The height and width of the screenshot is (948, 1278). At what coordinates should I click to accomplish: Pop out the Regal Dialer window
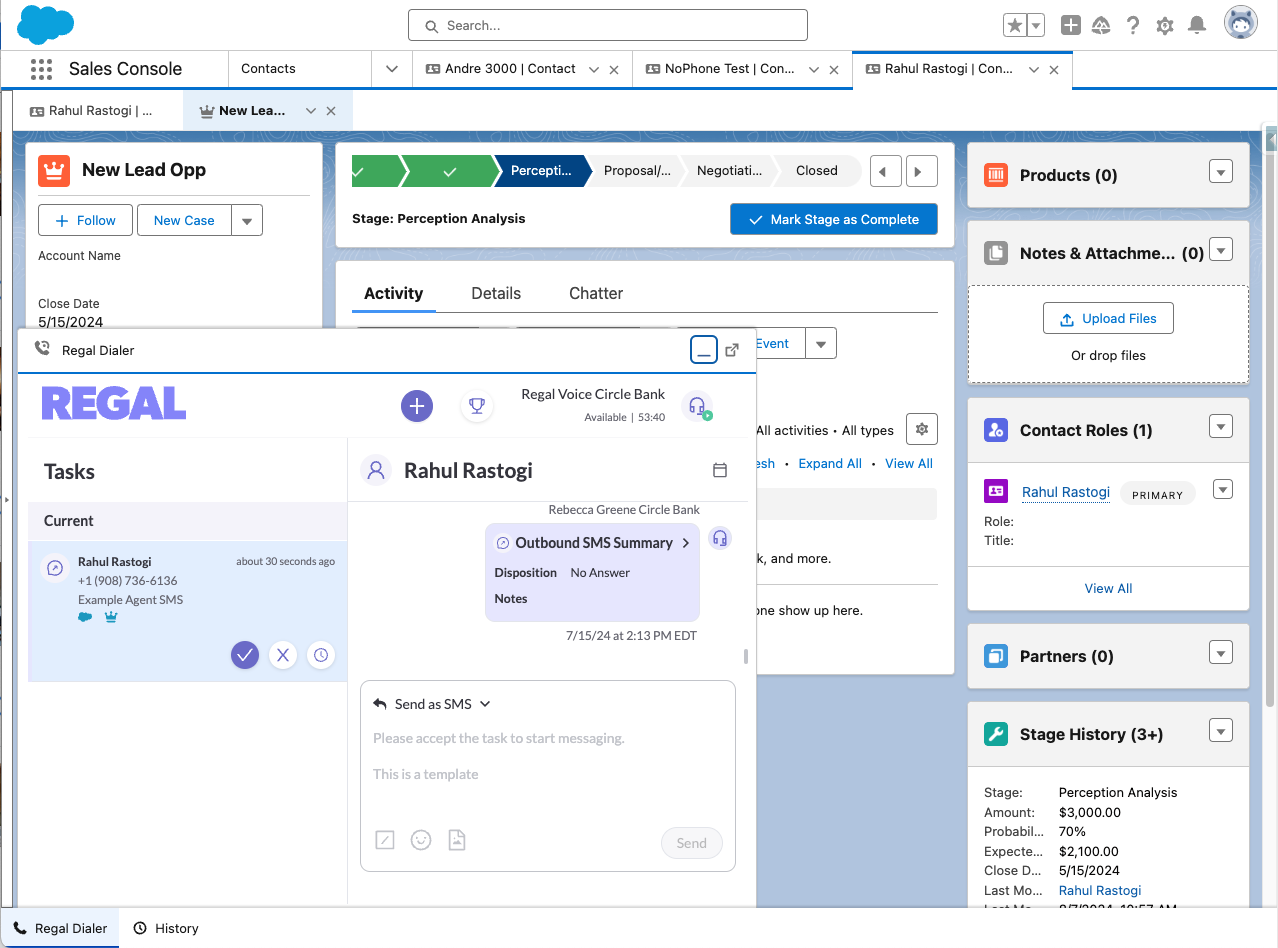[x=732, y=350]
